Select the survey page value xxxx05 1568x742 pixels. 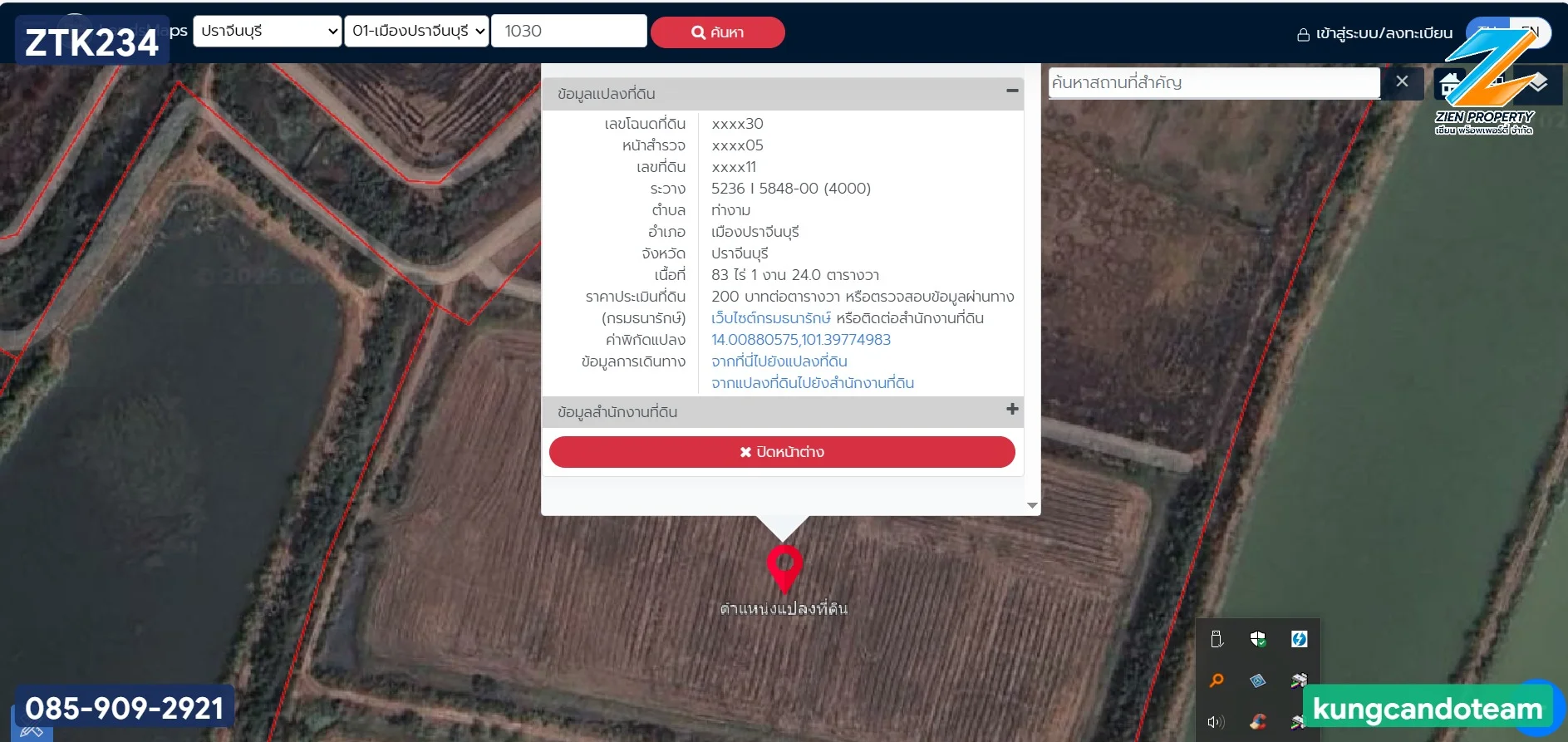(x=737, y=145)
